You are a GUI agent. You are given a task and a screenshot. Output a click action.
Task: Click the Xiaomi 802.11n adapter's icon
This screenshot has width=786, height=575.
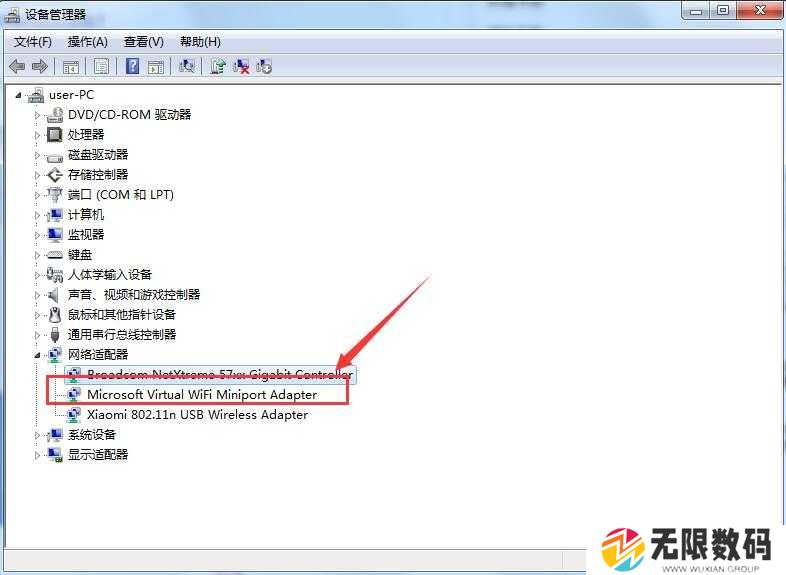click(x=74, y=415)
